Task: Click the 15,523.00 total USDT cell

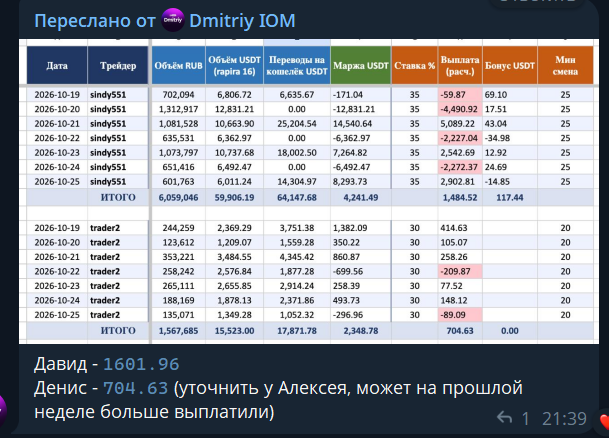Action: tap(234, 331)
